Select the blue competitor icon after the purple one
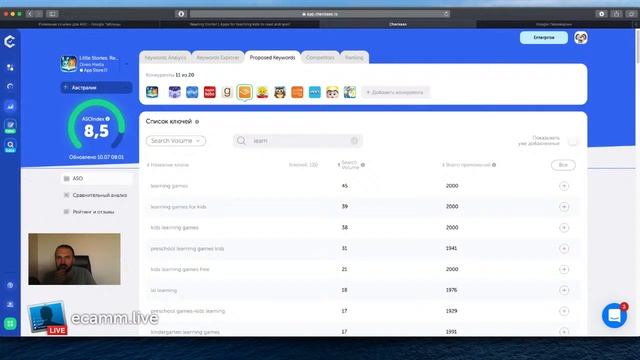640x360 pixels. pyautogui.click(x=192, y=92)
